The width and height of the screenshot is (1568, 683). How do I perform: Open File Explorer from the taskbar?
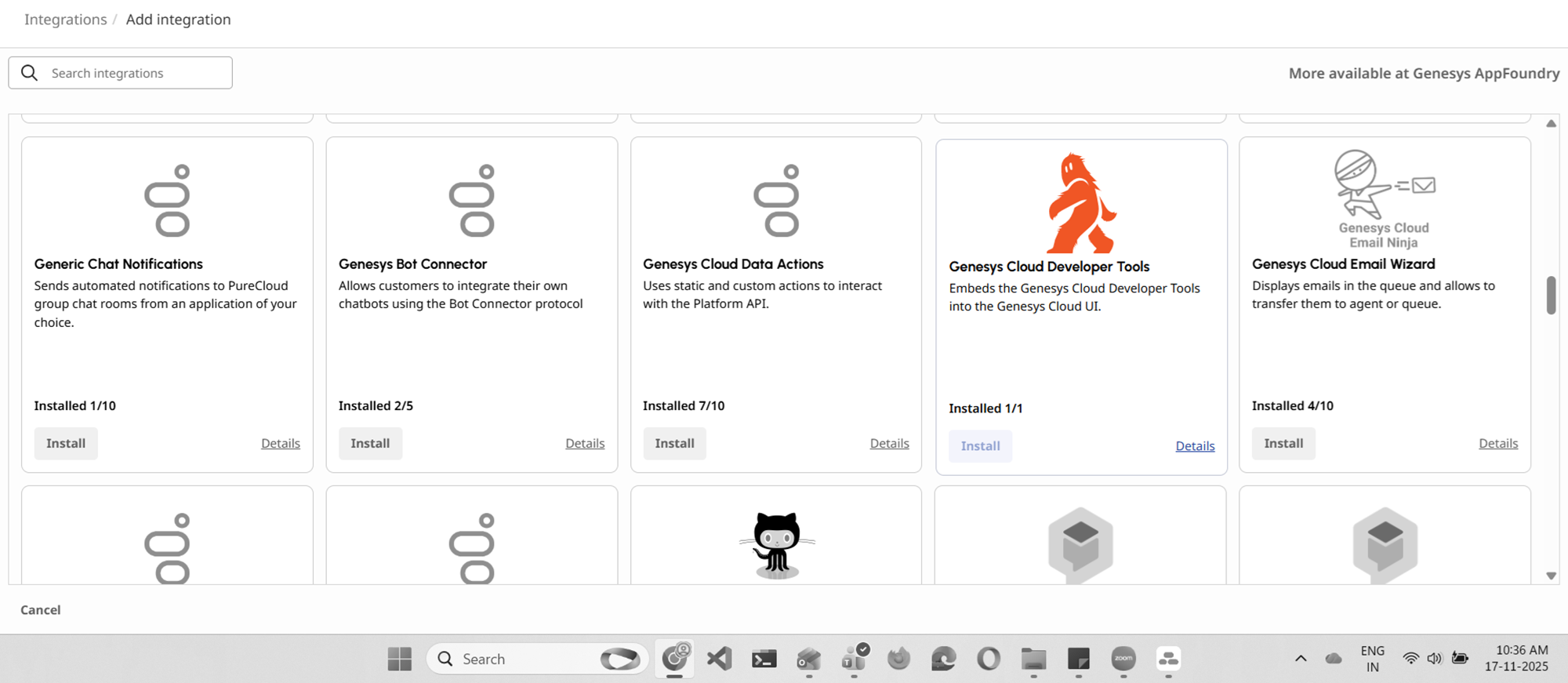[x=1034, y=659]
